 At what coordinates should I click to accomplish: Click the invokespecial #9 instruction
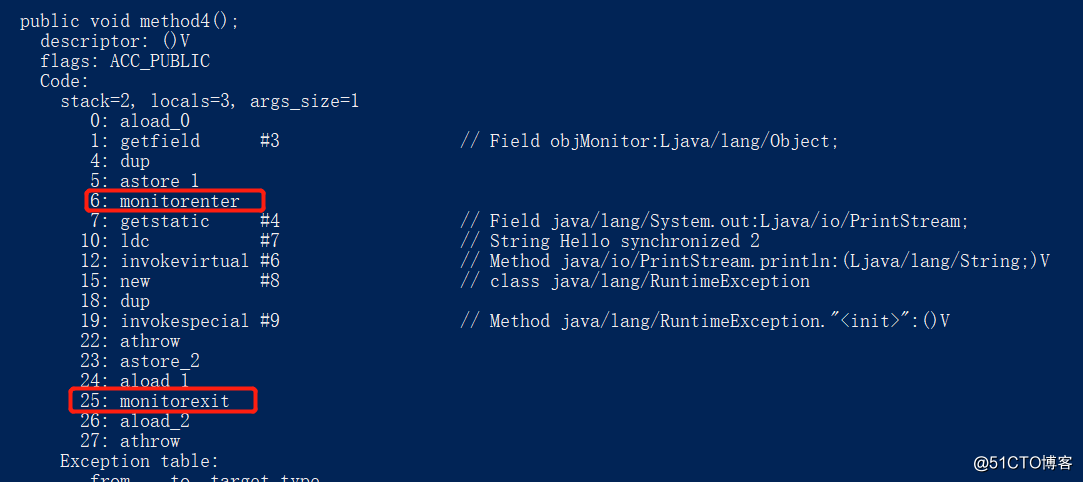click(x=180, y=321)
